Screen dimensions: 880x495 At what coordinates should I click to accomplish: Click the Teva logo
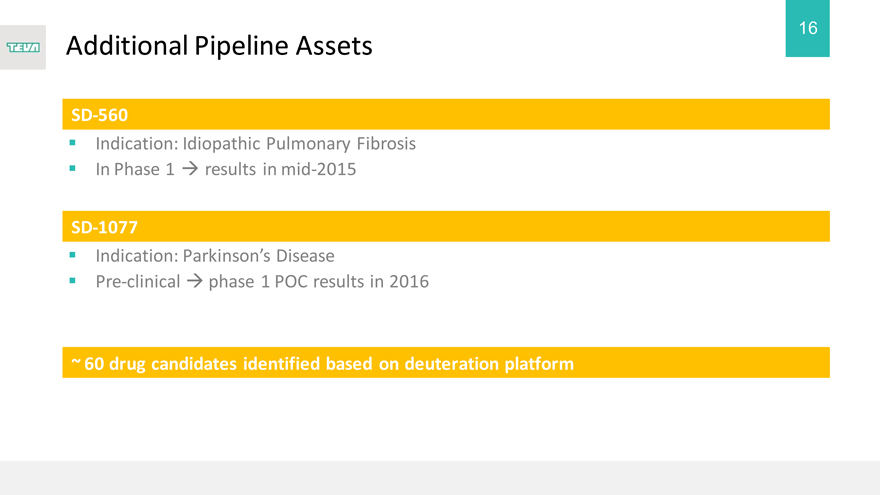point(23,47)
